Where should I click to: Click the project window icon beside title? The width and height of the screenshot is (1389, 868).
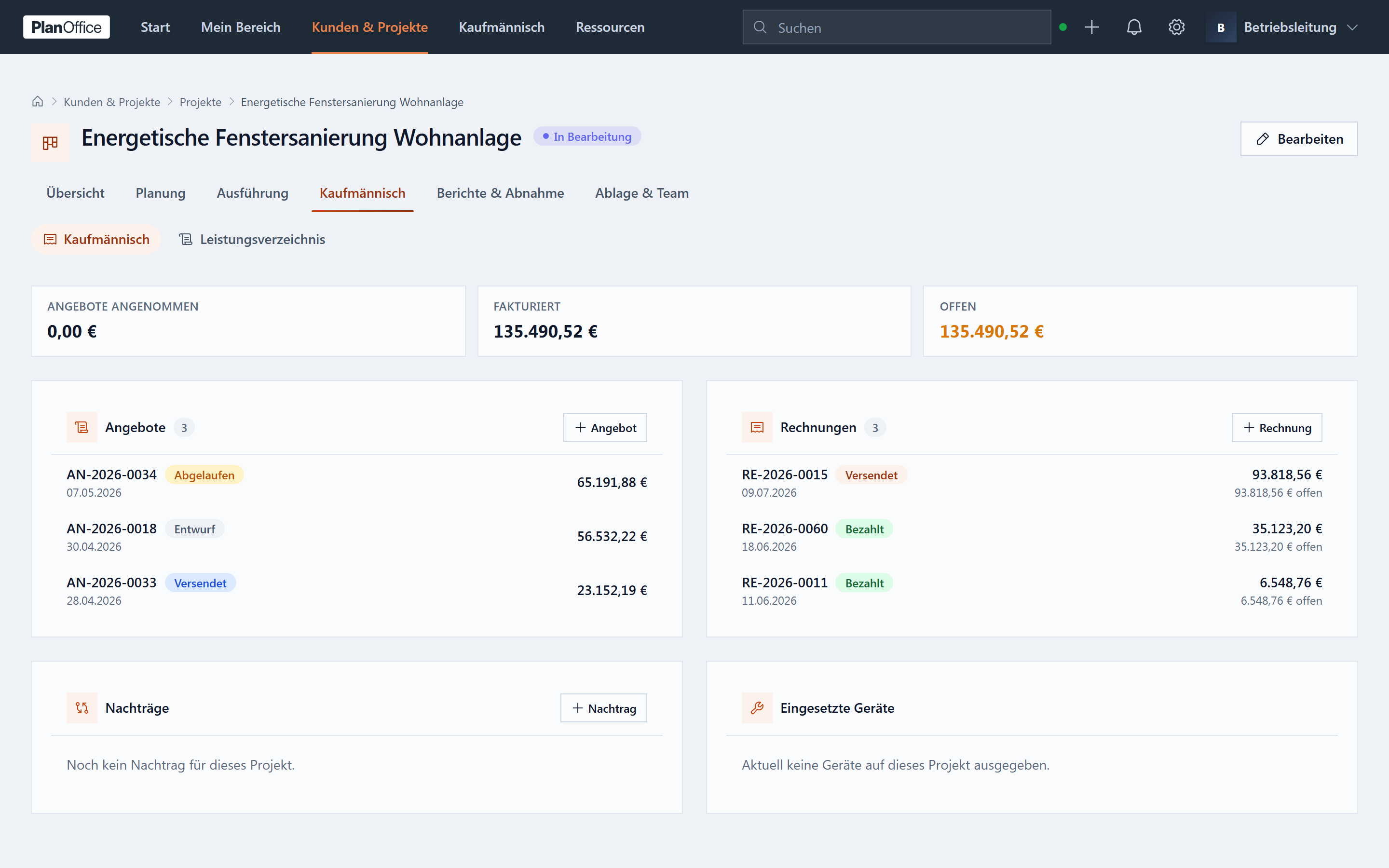(x=51, y=142)
